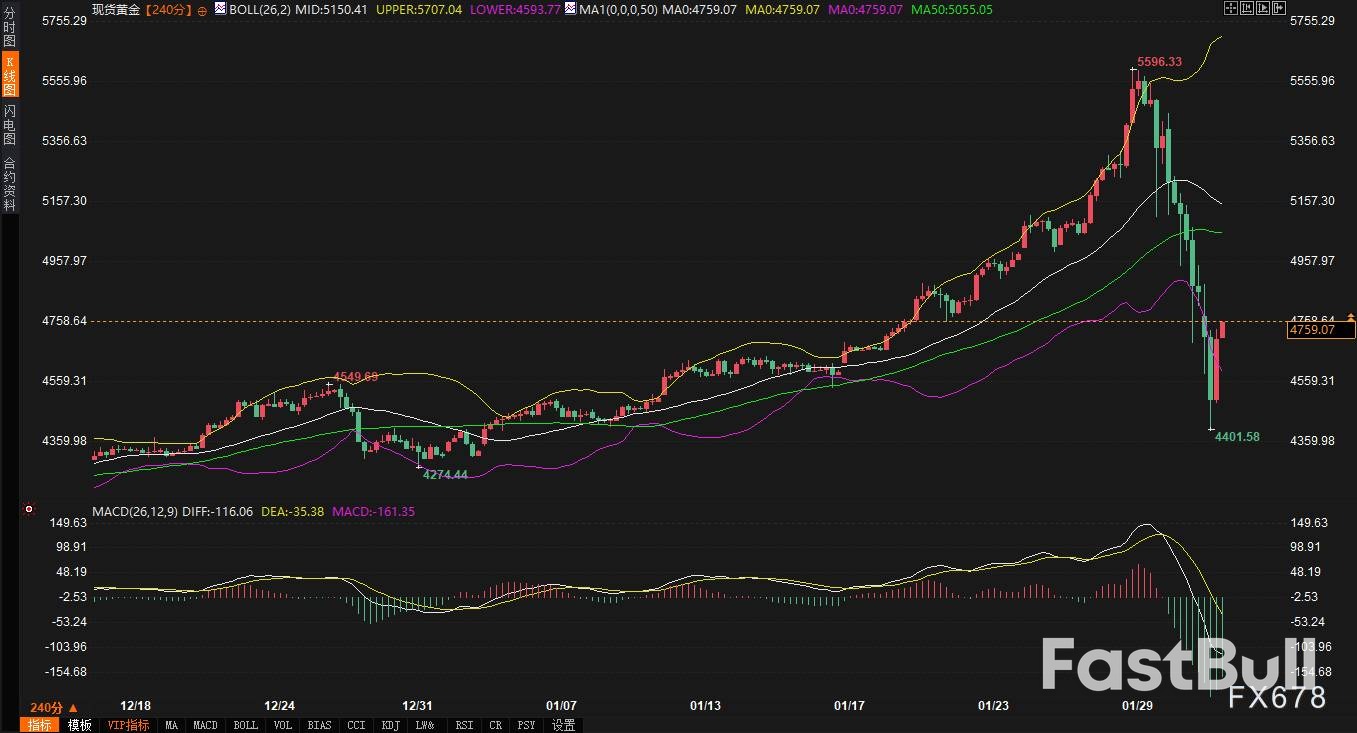This screenshot has width=1357, height=733.
Task: Enable the KDJ indicator
Action: click(x=391, y=725)
